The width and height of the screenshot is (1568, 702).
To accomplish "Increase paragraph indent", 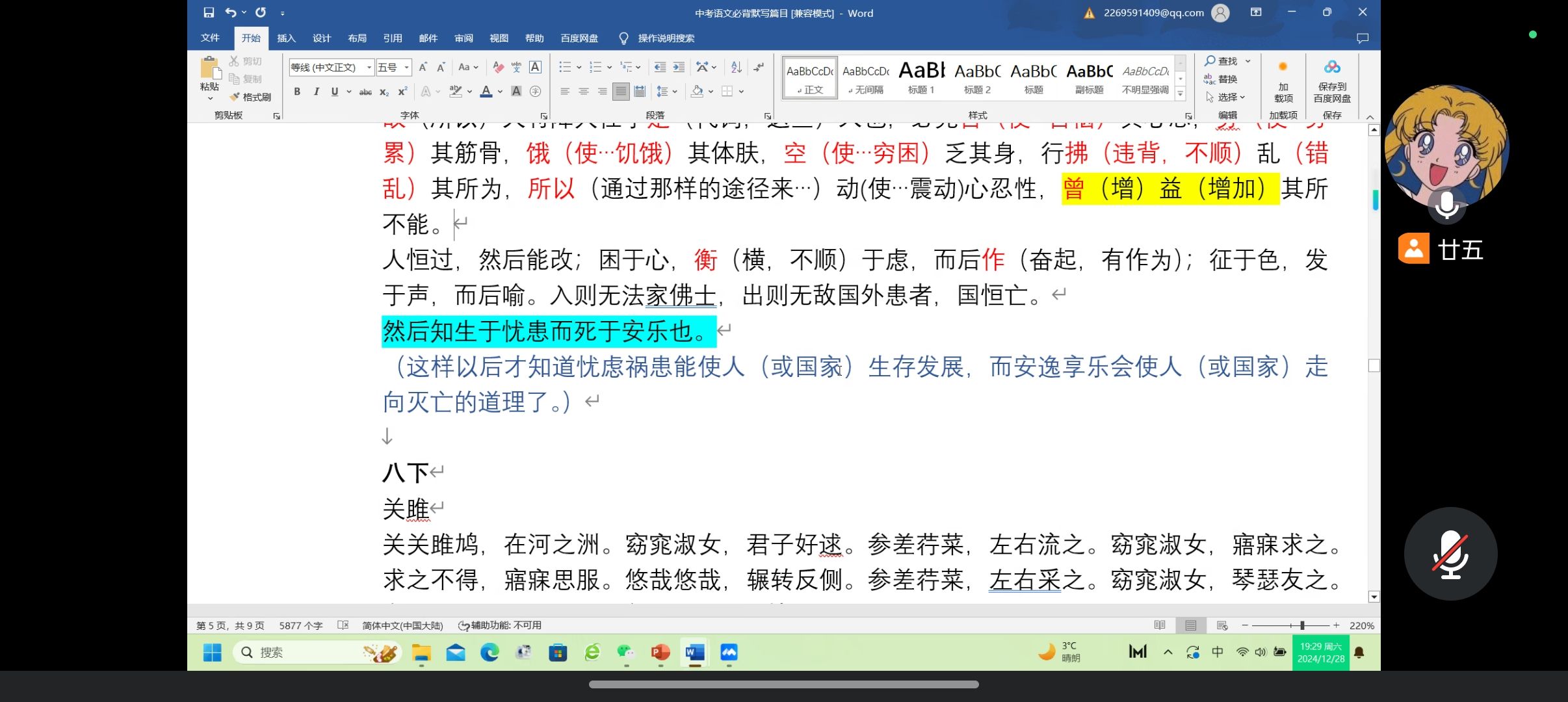I will pyautogui.click(x=679, y=67).
